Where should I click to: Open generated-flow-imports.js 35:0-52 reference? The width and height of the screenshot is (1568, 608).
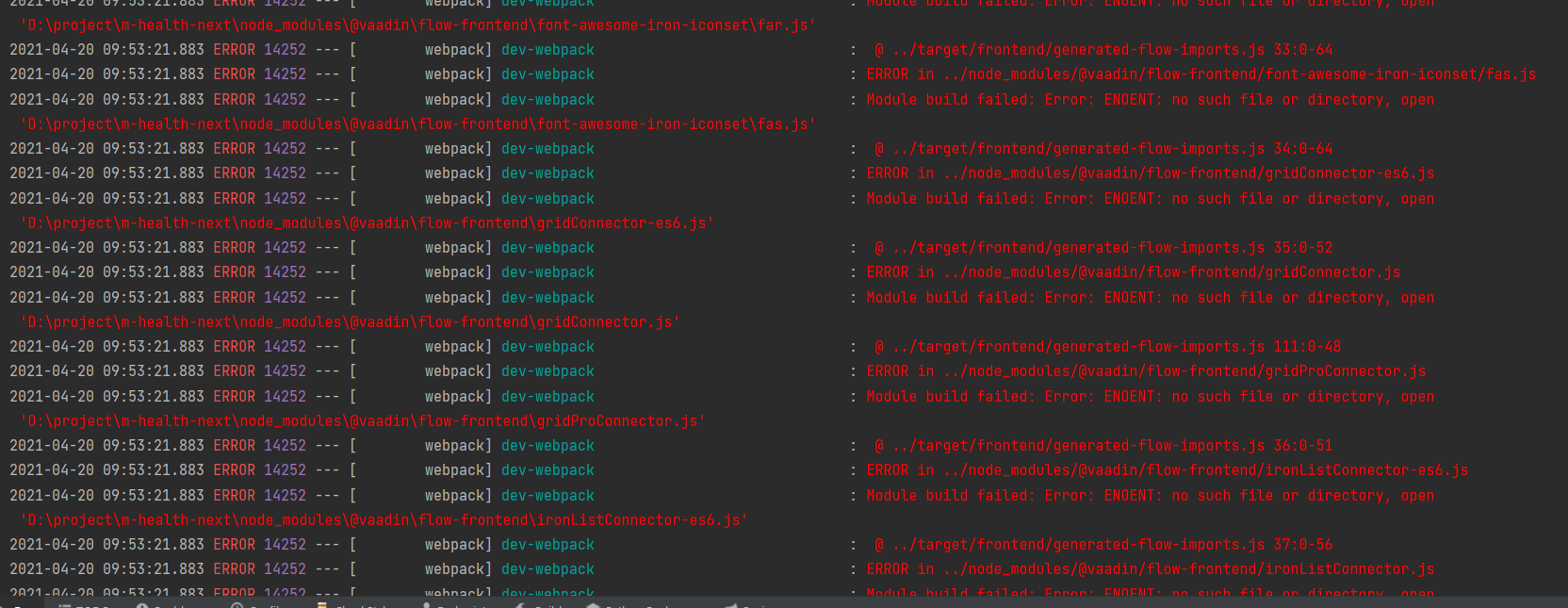tap(1102, 248)
